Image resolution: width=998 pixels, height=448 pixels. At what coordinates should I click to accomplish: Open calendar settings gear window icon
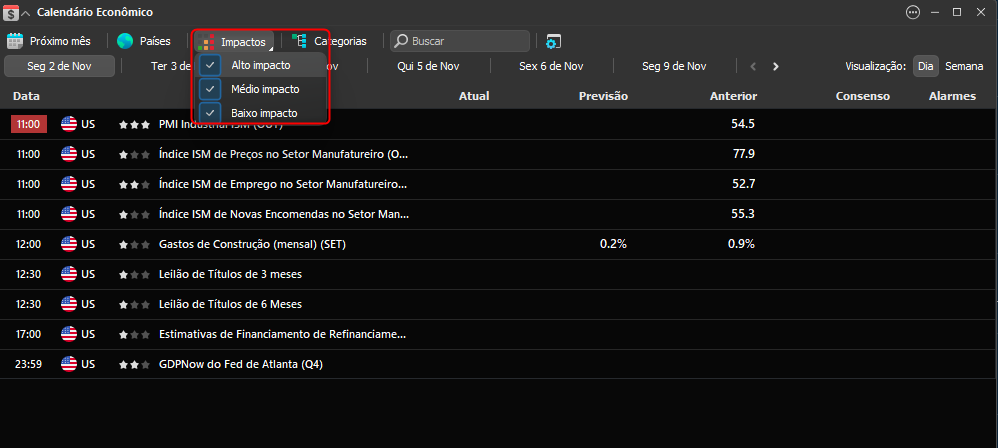tap(553, 41)
